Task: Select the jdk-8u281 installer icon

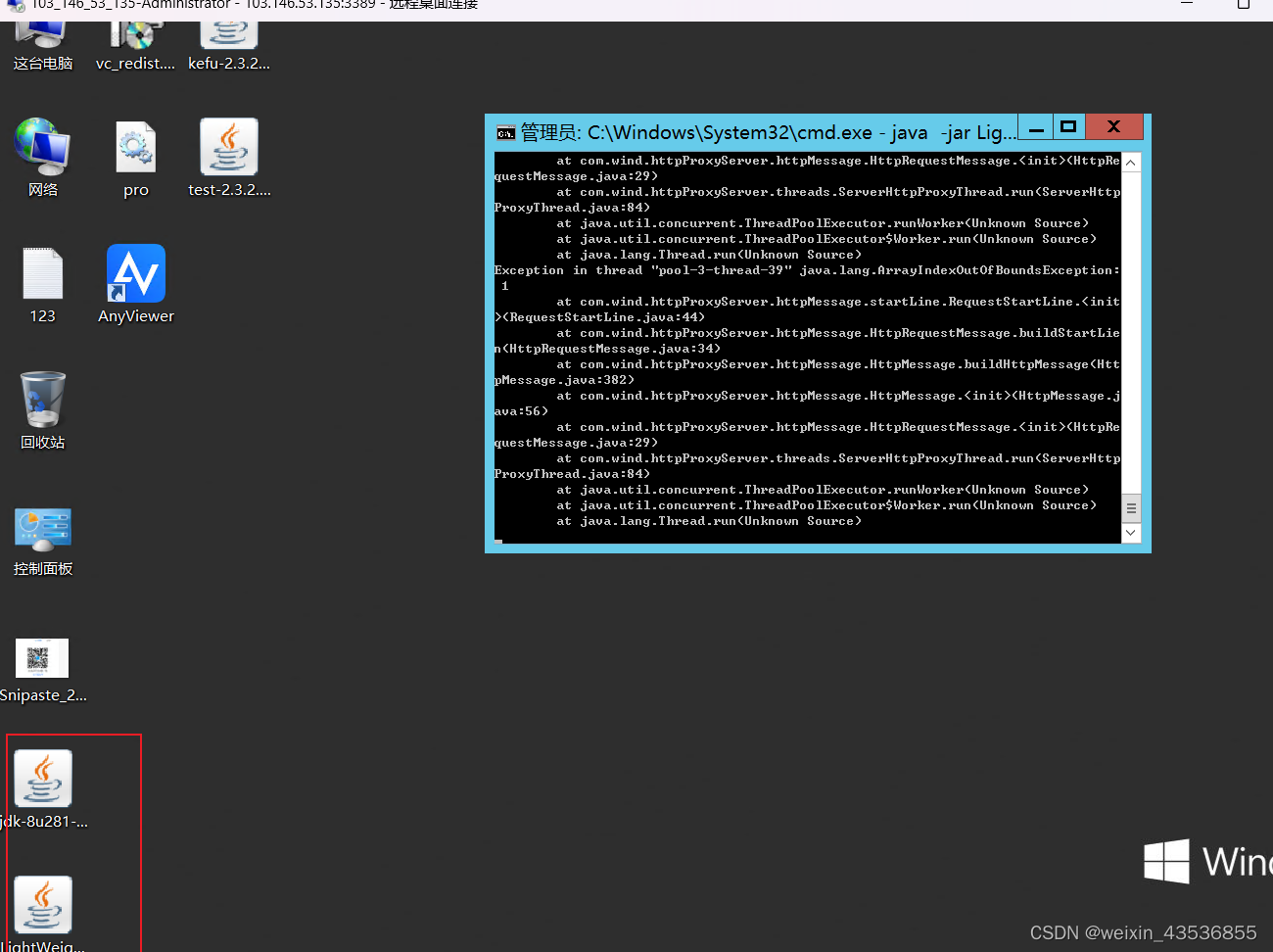Action: point(43,789)
